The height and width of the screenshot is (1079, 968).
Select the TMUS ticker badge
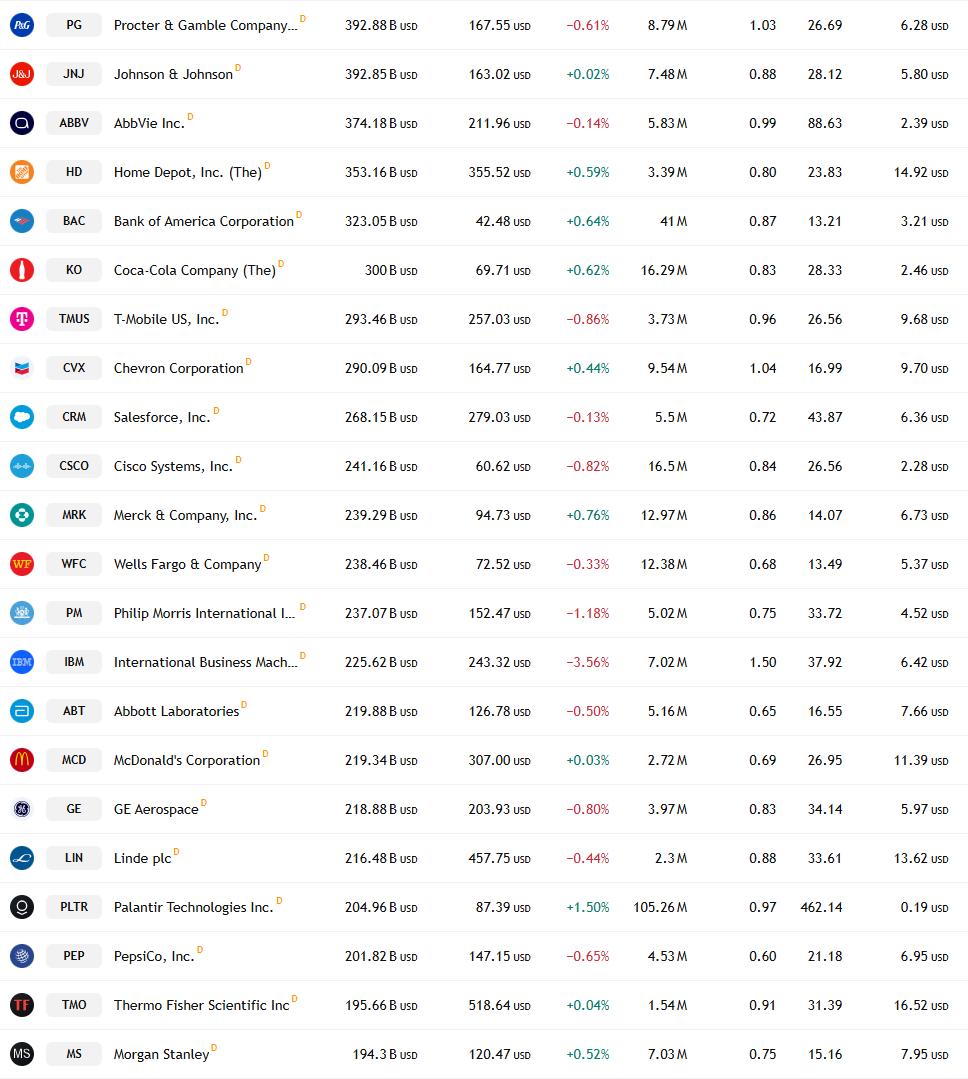coord(74,319)
